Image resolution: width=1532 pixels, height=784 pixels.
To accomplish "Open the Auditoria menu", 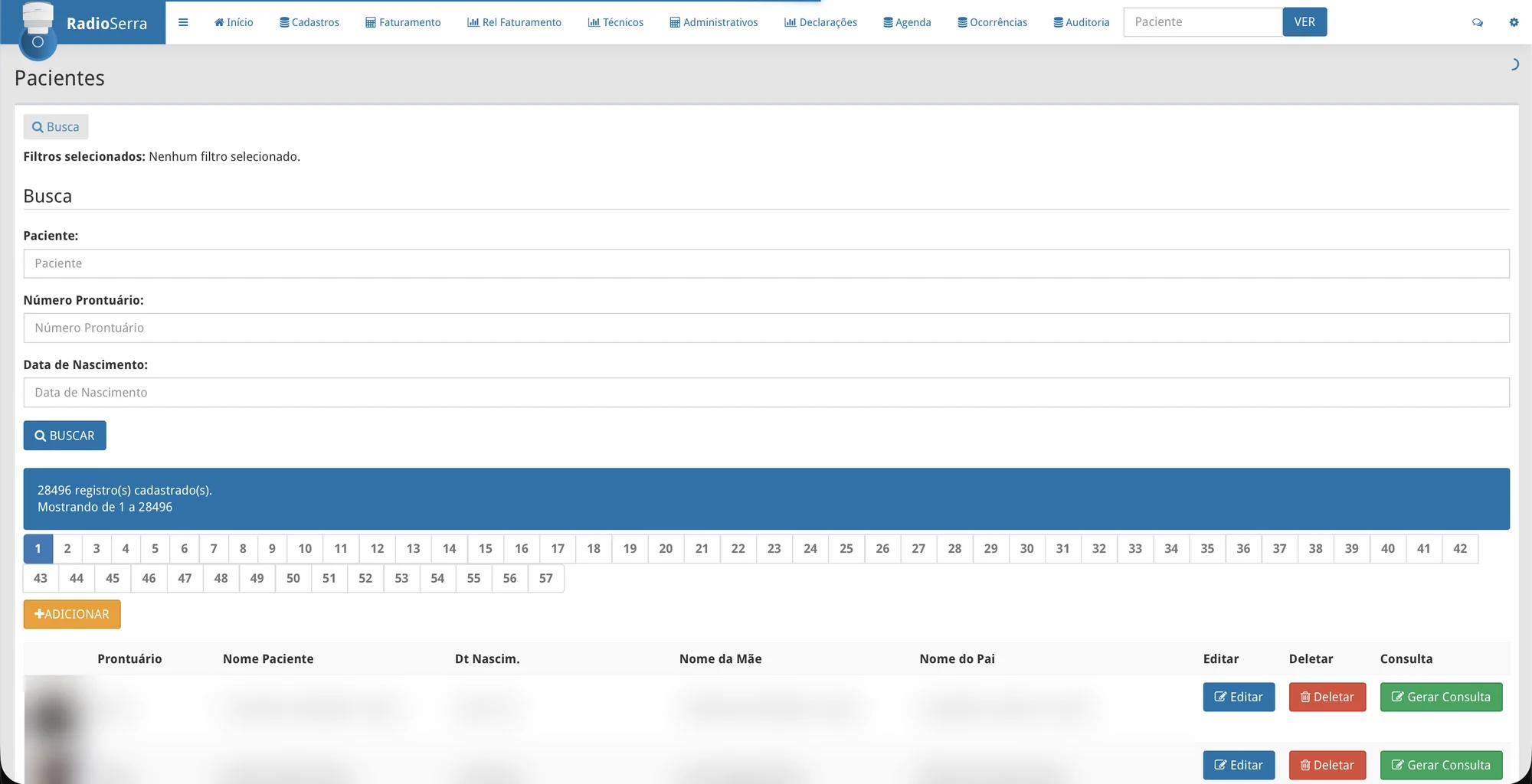I will [1082, 22].
